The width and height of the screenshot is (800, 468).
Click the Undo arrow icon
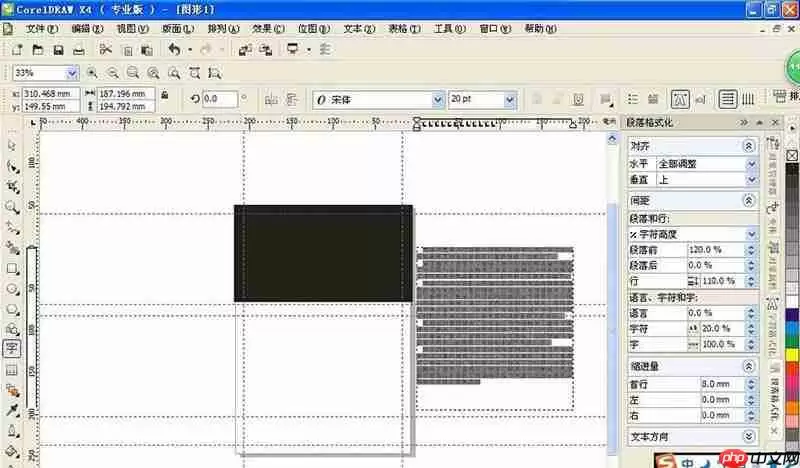pos(174,49)
